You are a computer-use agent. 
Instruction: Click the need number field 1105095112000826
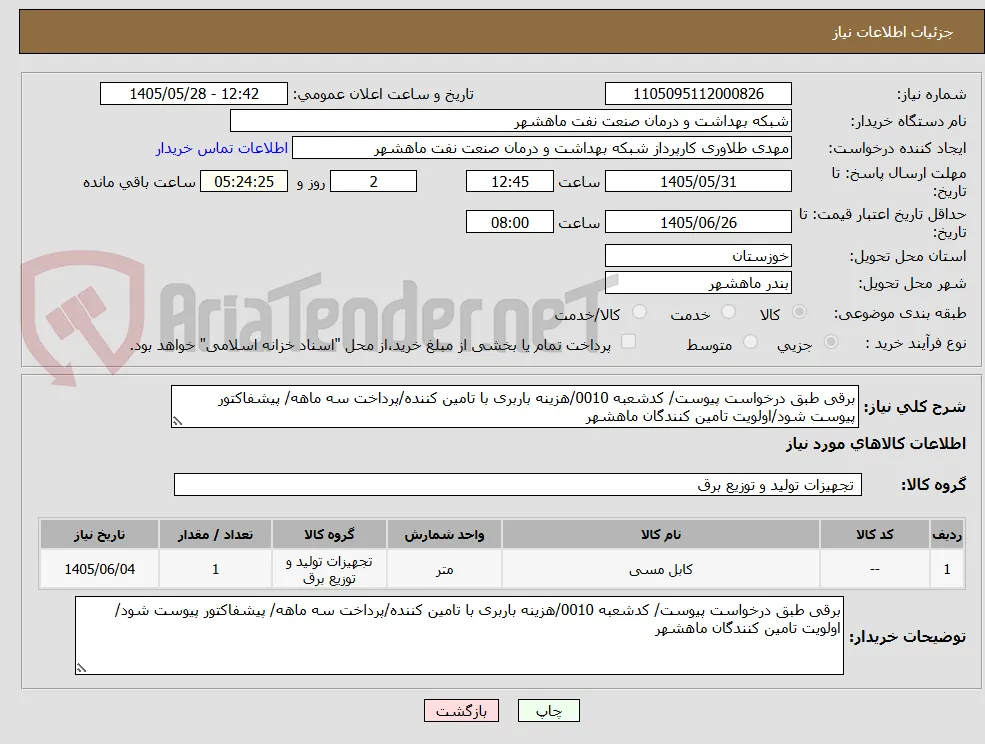(x=698, y=94)
